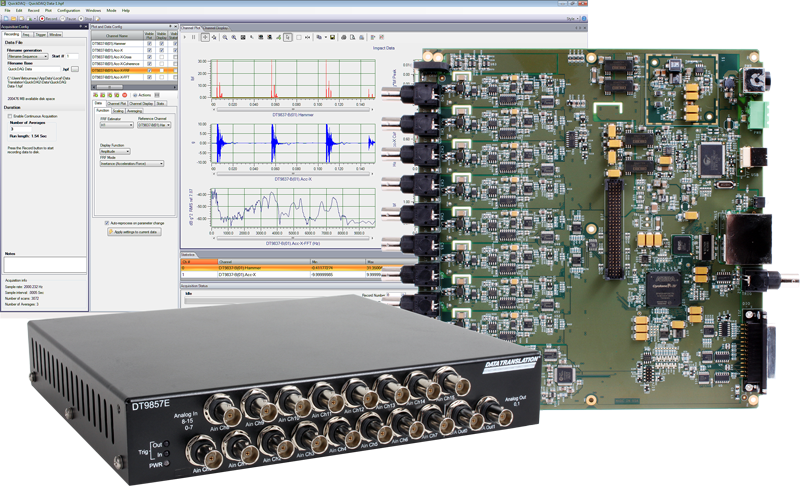The height and width of the screenshot is (487, 800).
Task: Adjust the Acc-X plot horizontal scrollbar
Action: coord(293,174)
